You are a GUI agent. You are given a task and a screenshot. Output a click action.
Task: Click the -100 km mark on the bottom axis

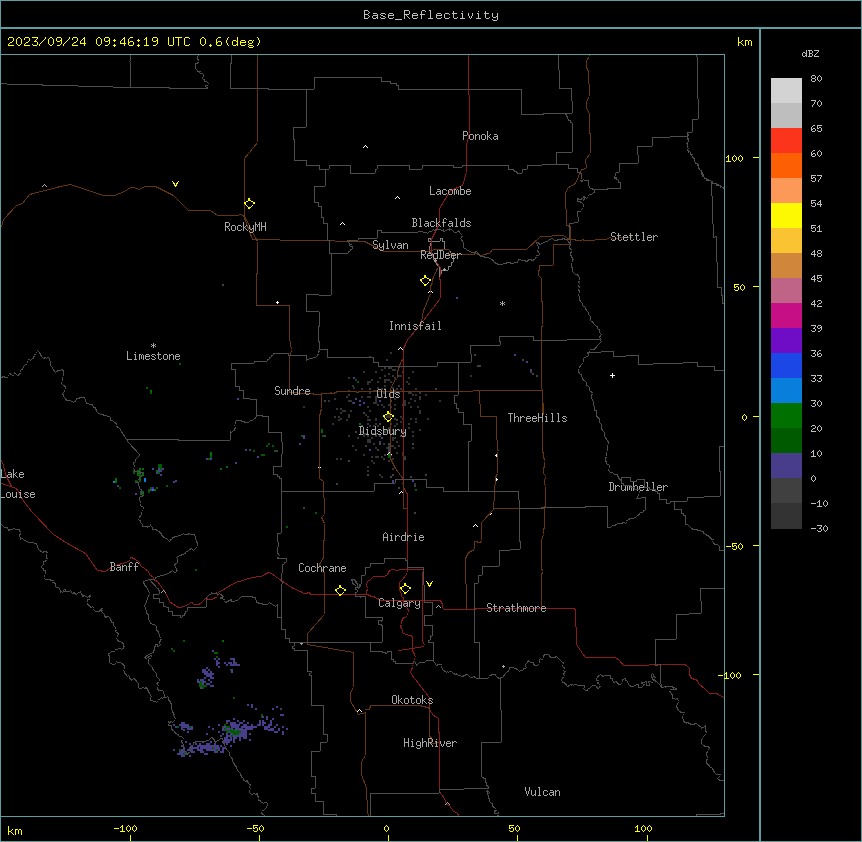click(x=125, y=828)
